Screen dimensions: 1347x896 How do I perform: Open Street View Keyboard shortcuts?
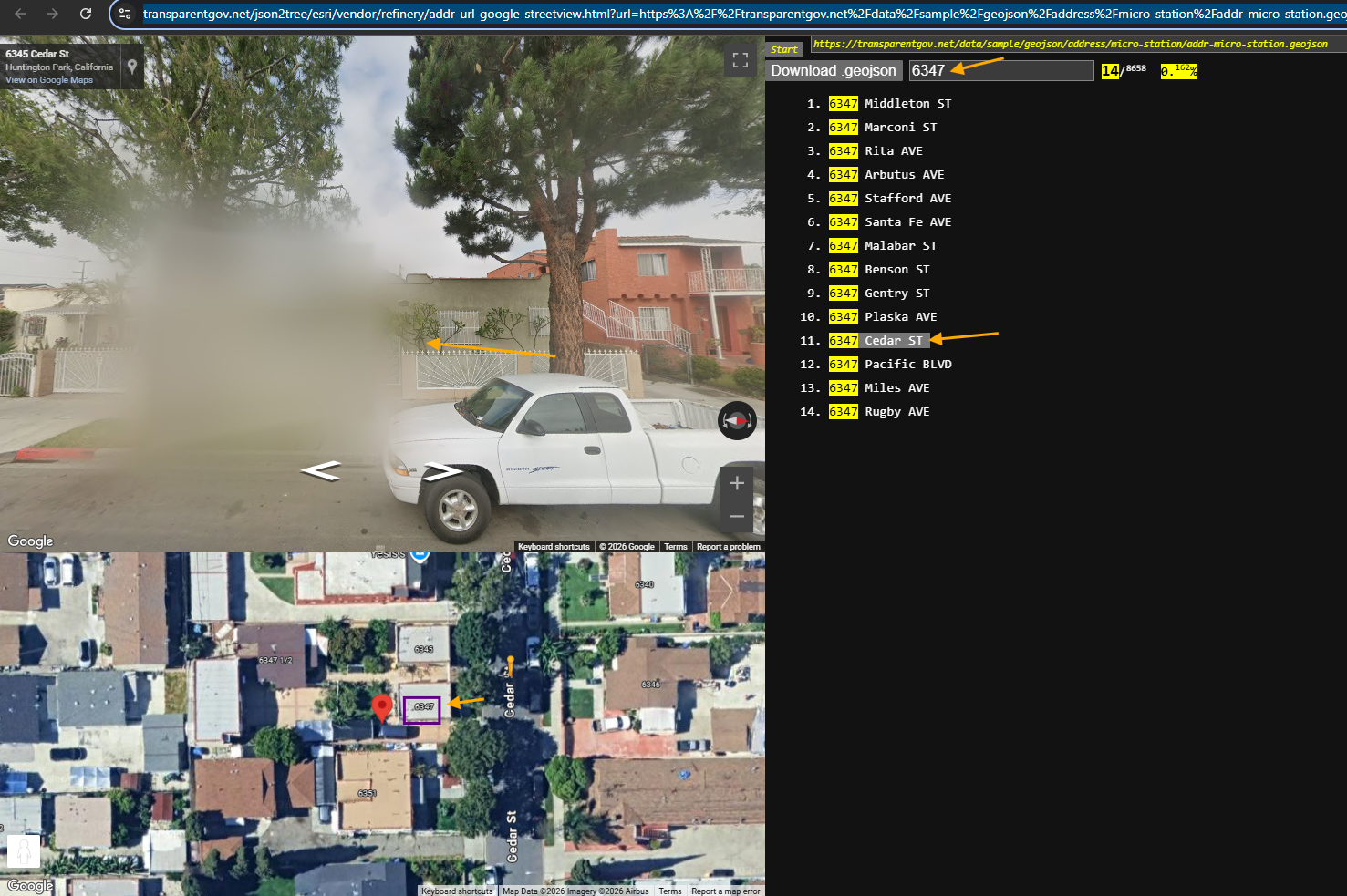pos(554,547)
